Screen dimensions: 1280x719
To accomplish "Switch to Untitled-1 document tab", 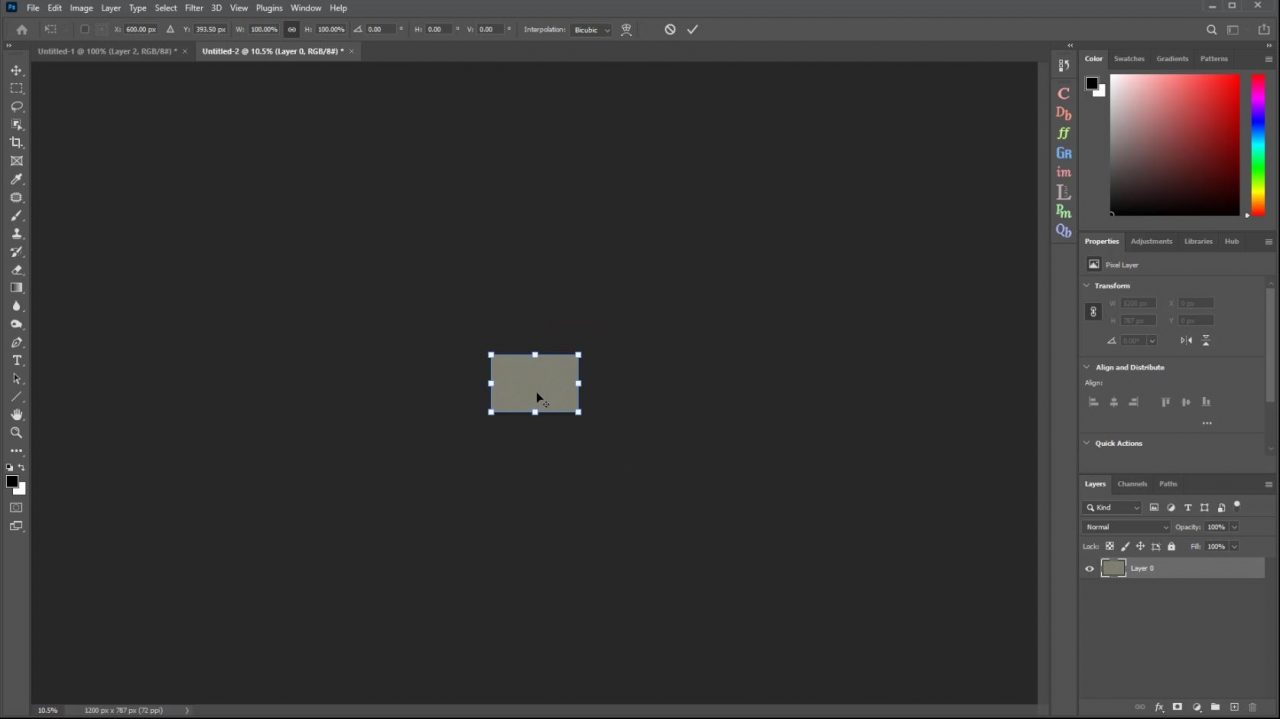I will [x=107, y=51].
